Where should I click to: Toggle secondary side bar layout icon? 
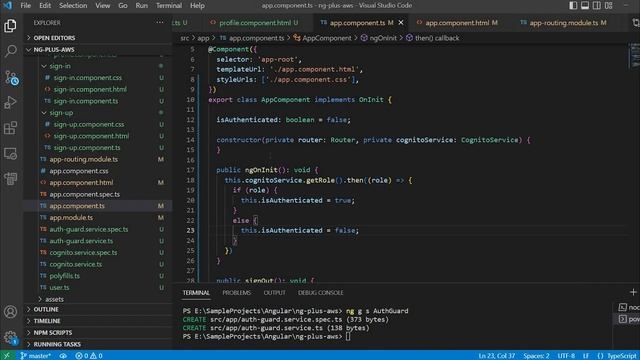click(x=597, y=5)
